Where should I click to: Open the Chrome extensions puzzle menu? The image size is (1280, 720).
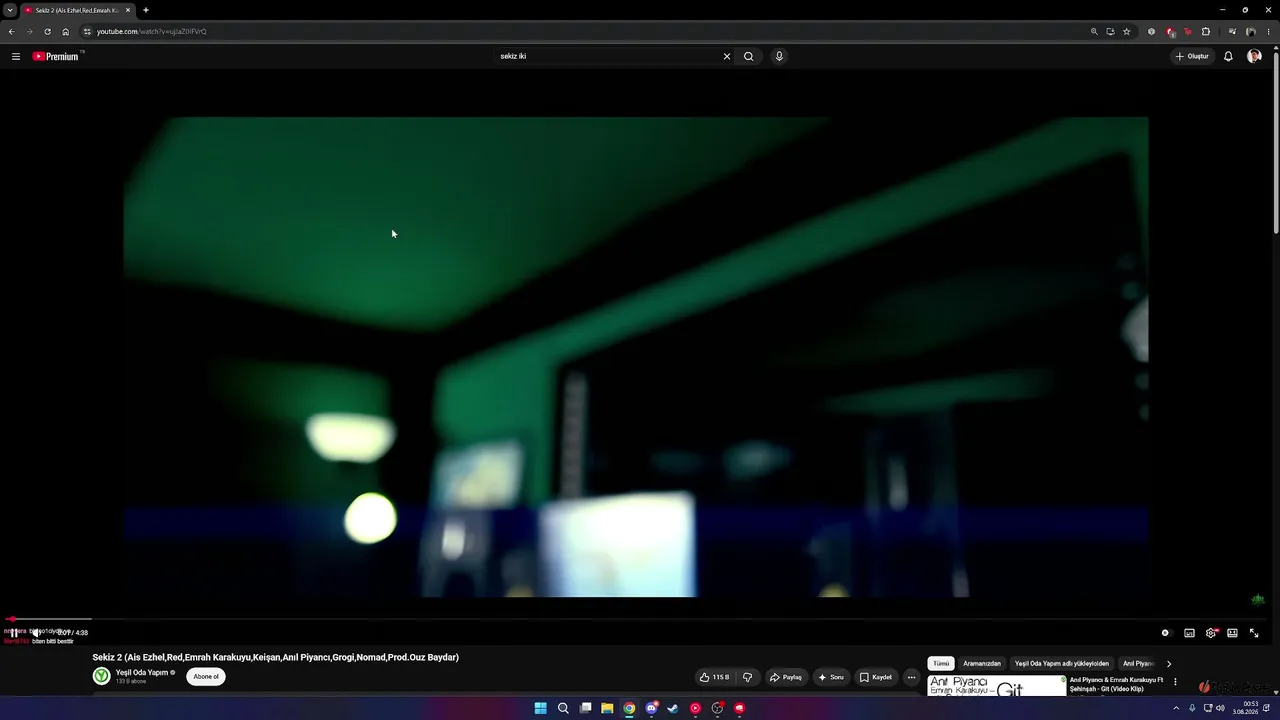click(x=1205, y=31)
